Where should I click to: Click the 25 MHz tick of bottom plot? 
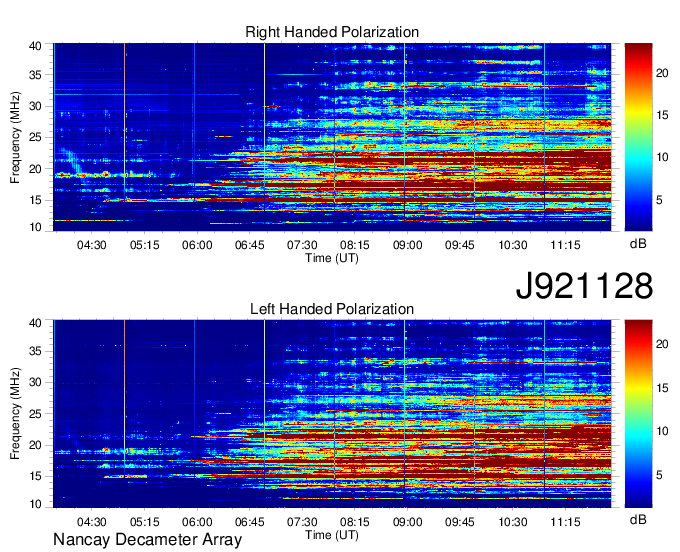35,414
